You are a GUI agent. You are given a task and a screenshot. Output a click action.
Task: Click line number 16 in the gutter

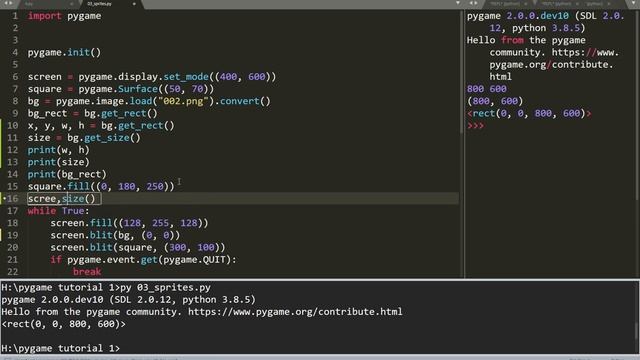tap(13, 199)
